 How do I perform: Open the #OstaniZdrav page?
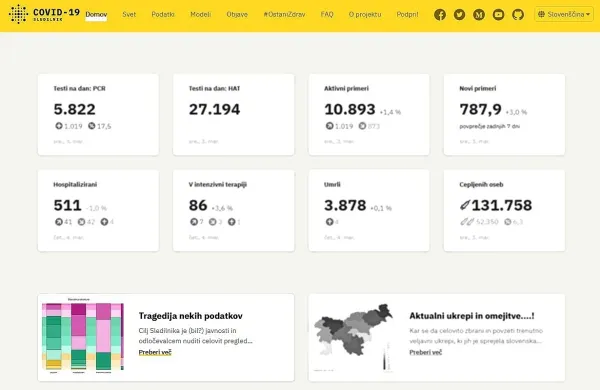coord(284,15)
